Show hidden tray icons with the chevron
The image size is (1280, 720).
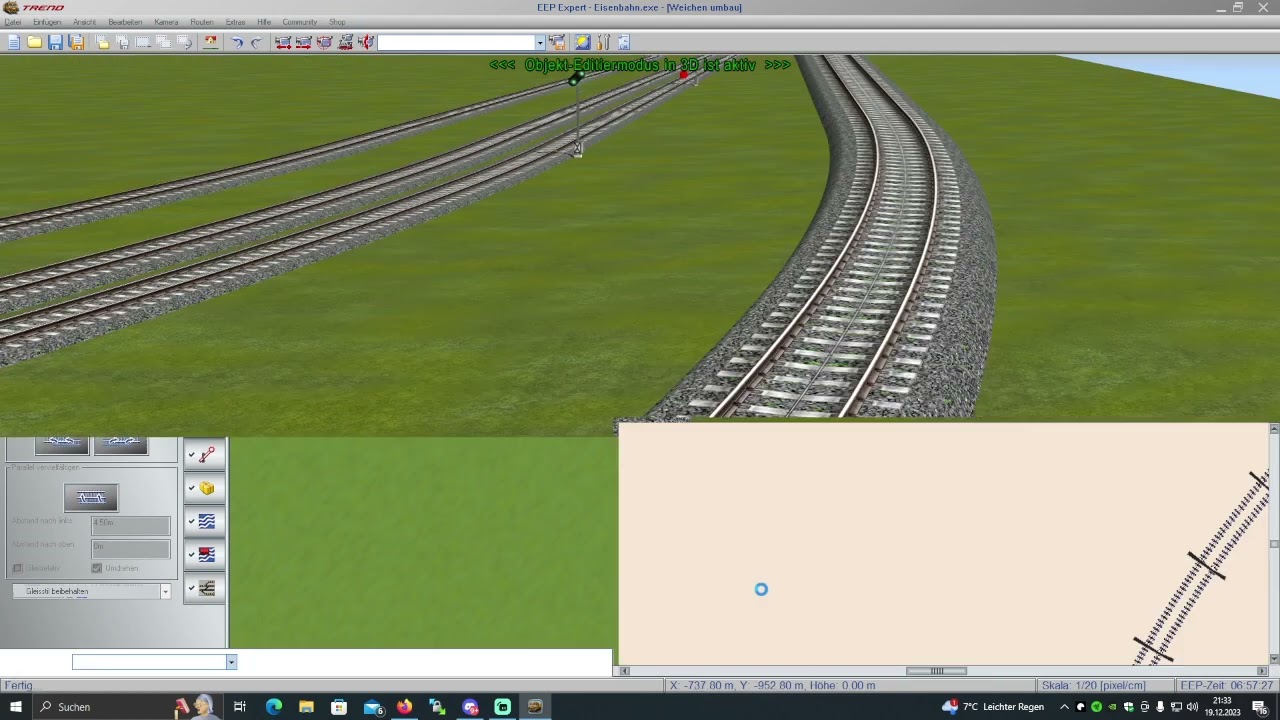[x=1064, y=707]
